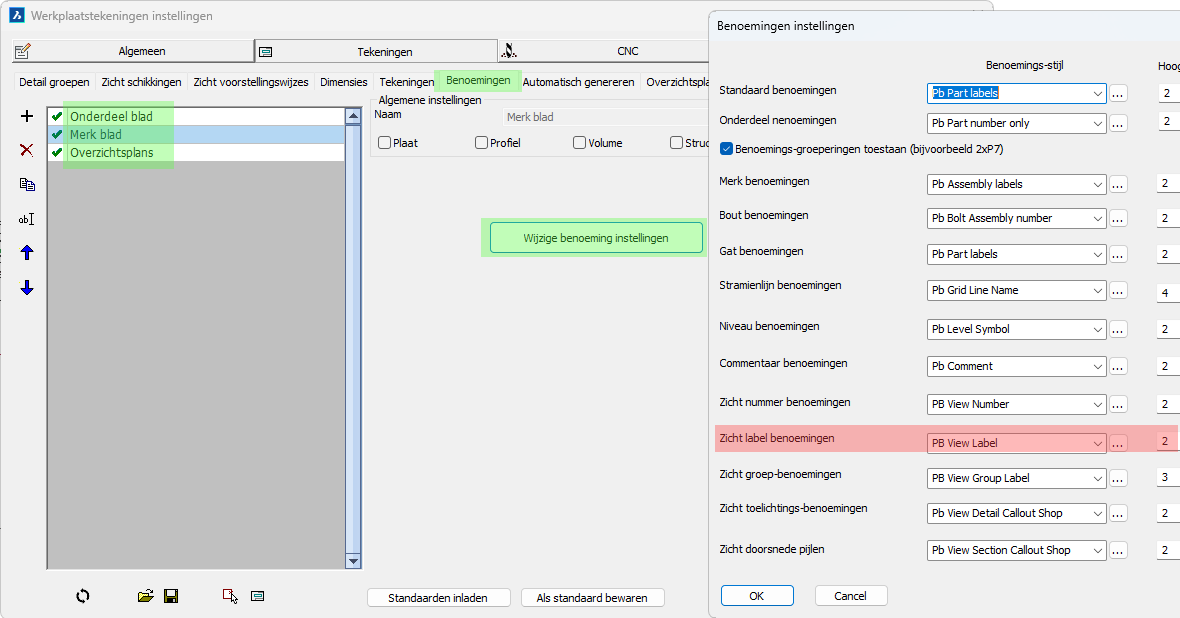The width and height of the screenshot is (1180, 618).
Task: Click the rename icon in left sidebar
Action: (x=27, y=219)
